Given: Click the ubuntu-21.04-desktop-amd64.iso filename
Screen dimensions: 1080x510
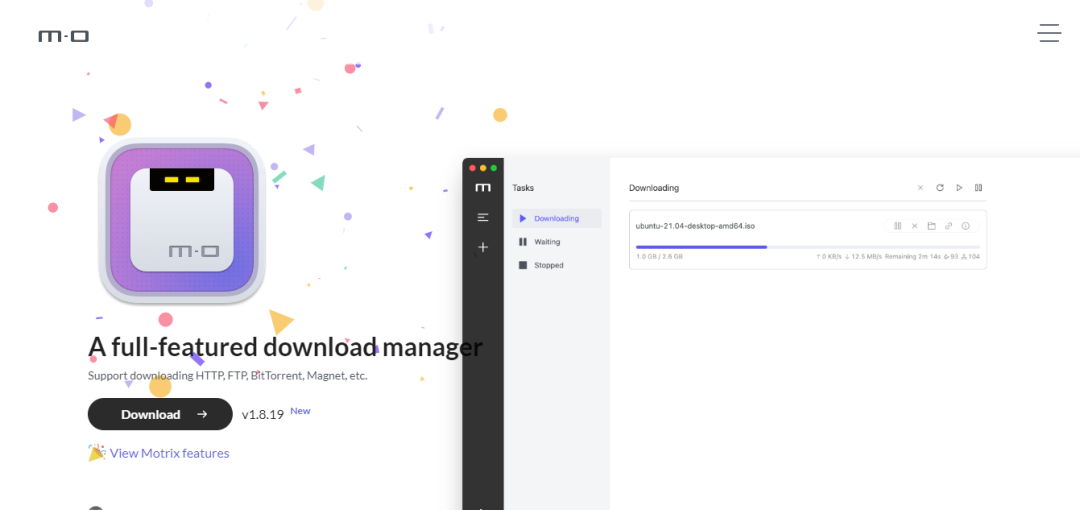Looking at the screenshot, I should click(x=696, y=225).
